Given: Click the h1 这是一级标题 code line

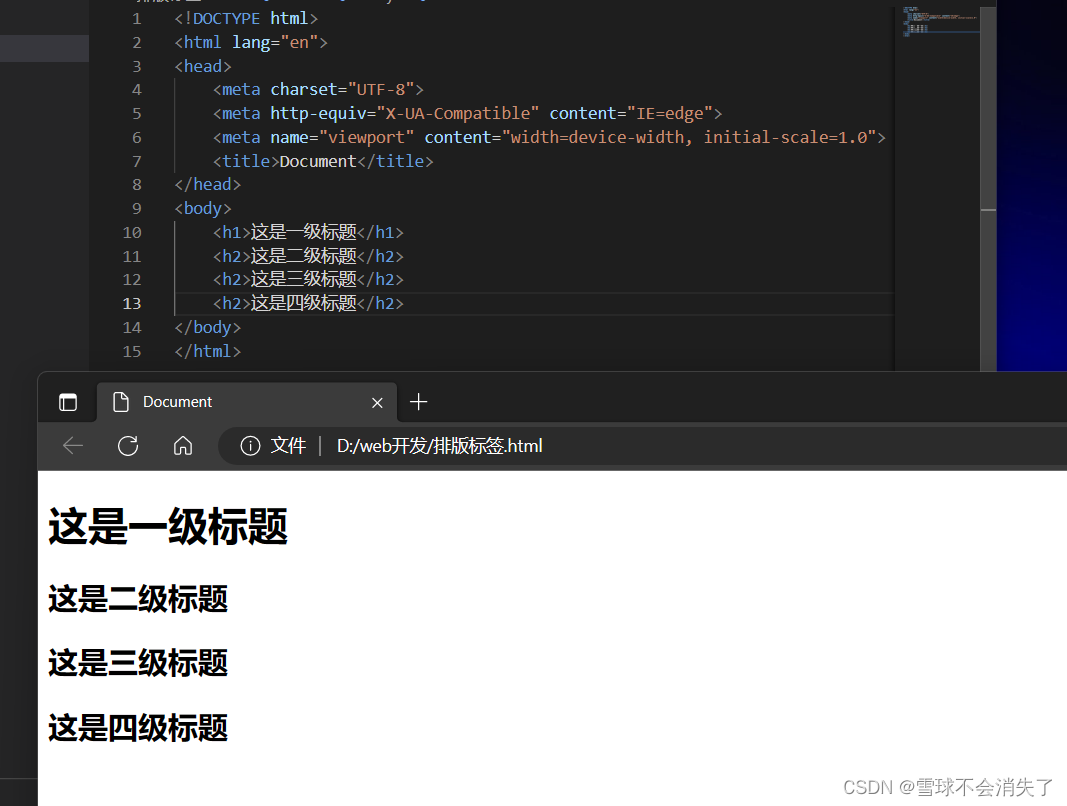Looking at the screenshot, I should pyautogui.click(x=308, y=232).
